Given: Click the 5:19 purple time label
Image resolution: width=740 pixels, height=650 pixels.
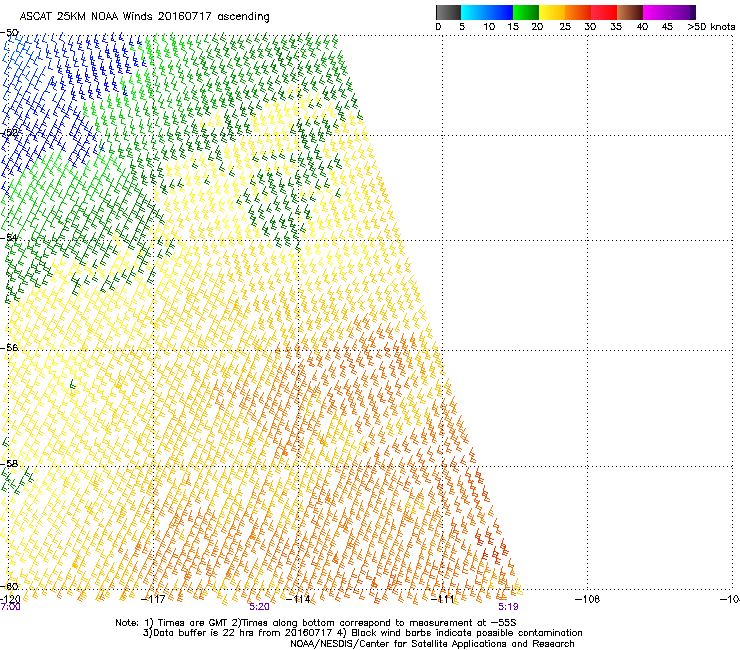Looking at the screenshot, I should [x=508, y=607].
